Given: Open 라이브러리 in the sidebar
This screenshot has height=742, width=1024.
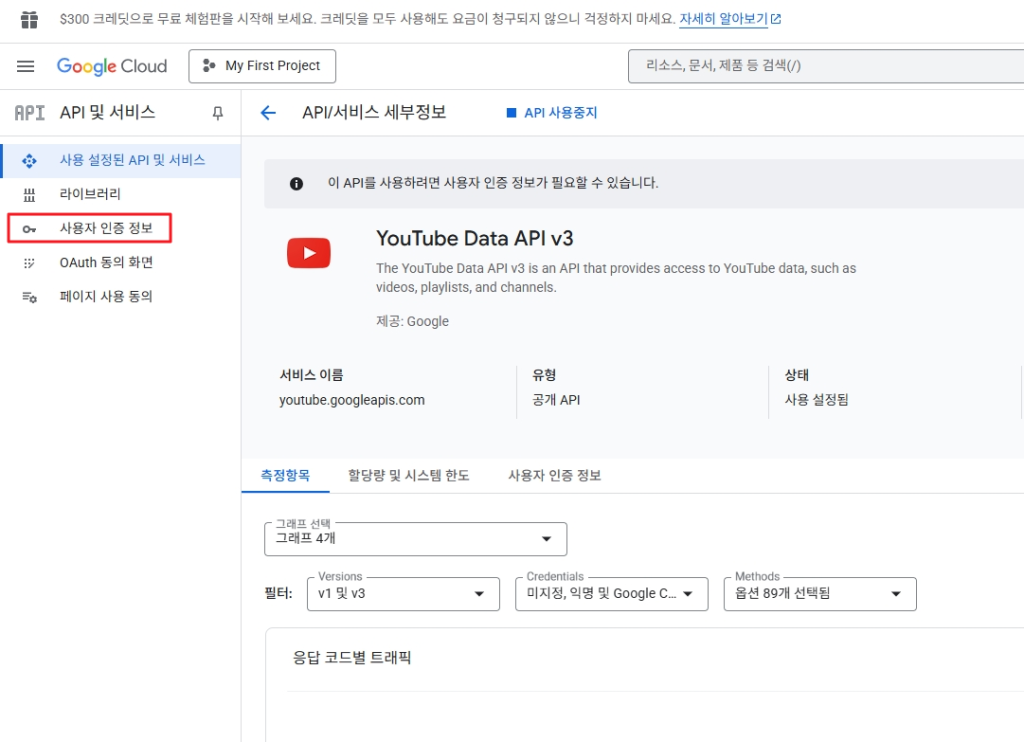Looking at the screenshot, I should point(90,194).
